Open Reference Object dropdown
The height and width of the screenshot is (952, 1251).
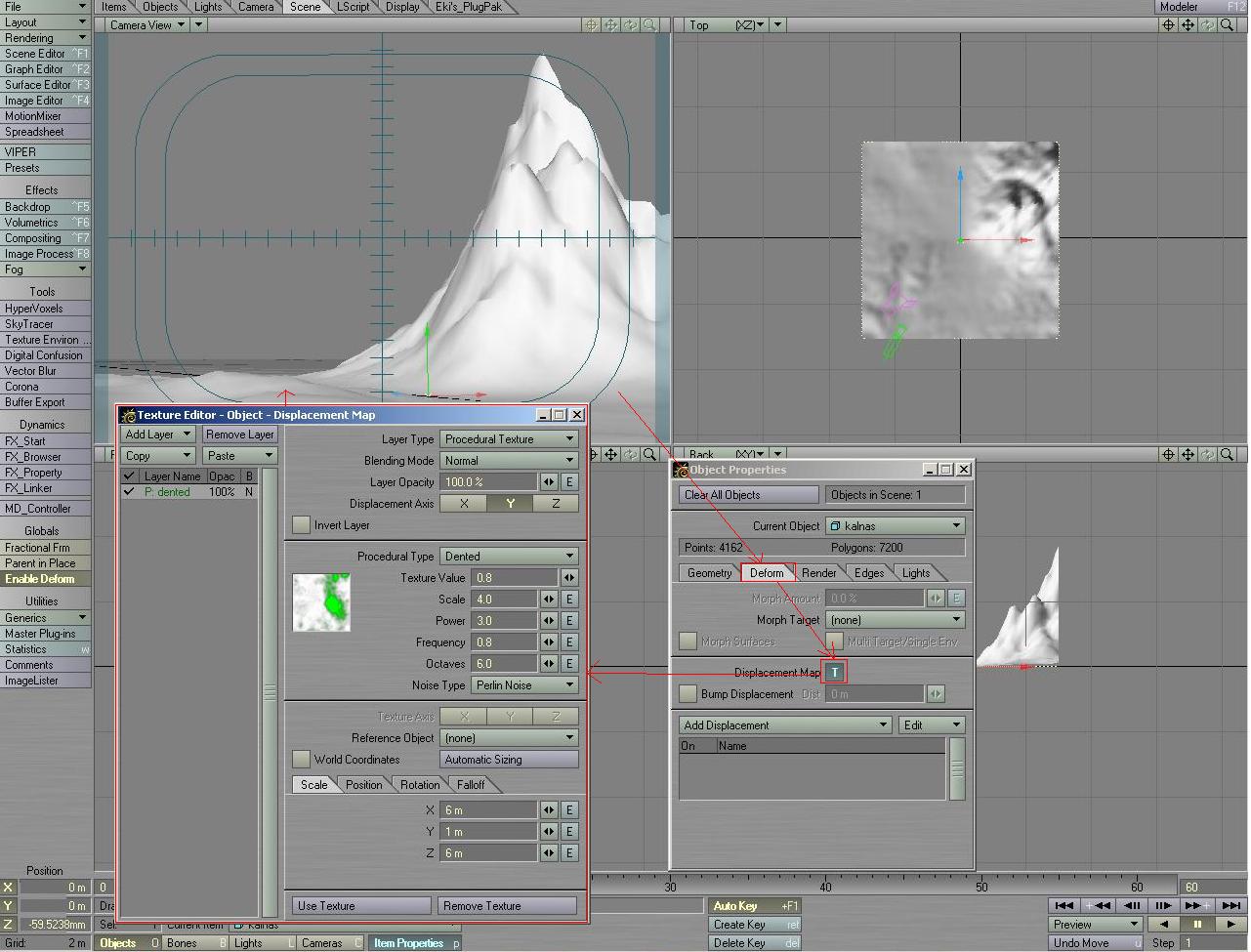pyautogui.click(x=509, y=738)
